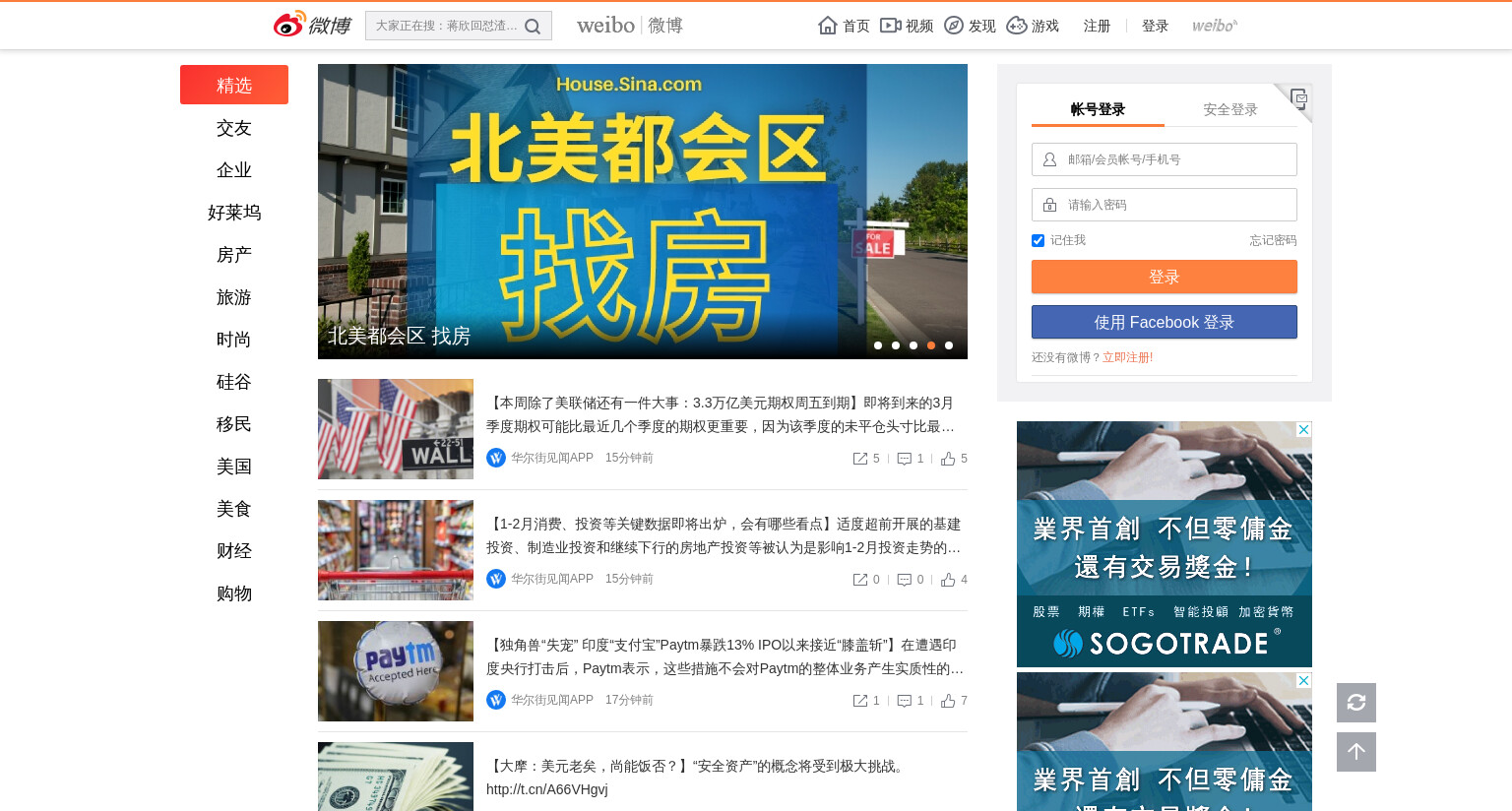Go to the second carousel slide dot
The width and height of the screenshot is (1512, 811).
896,345
